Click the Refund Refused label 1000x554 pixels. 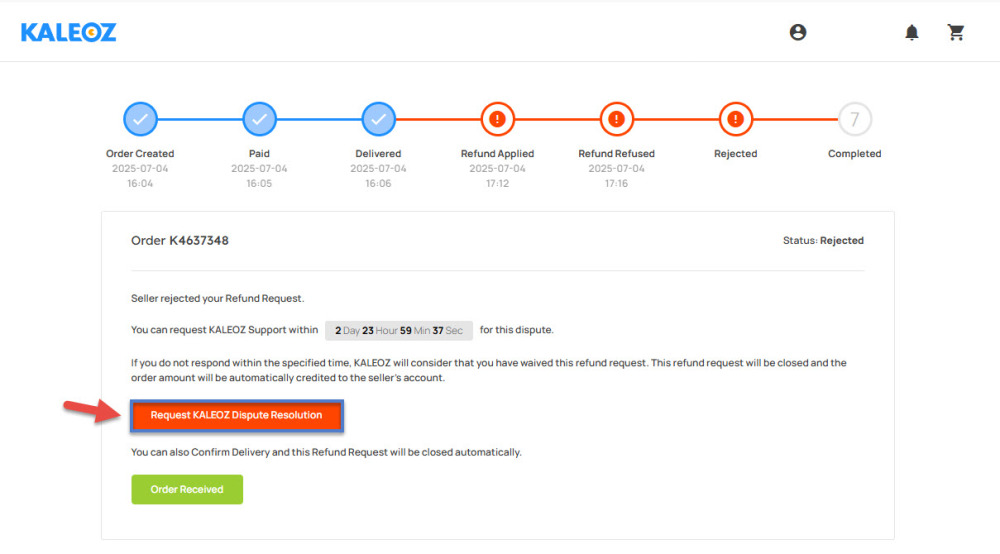pos(616,154)
